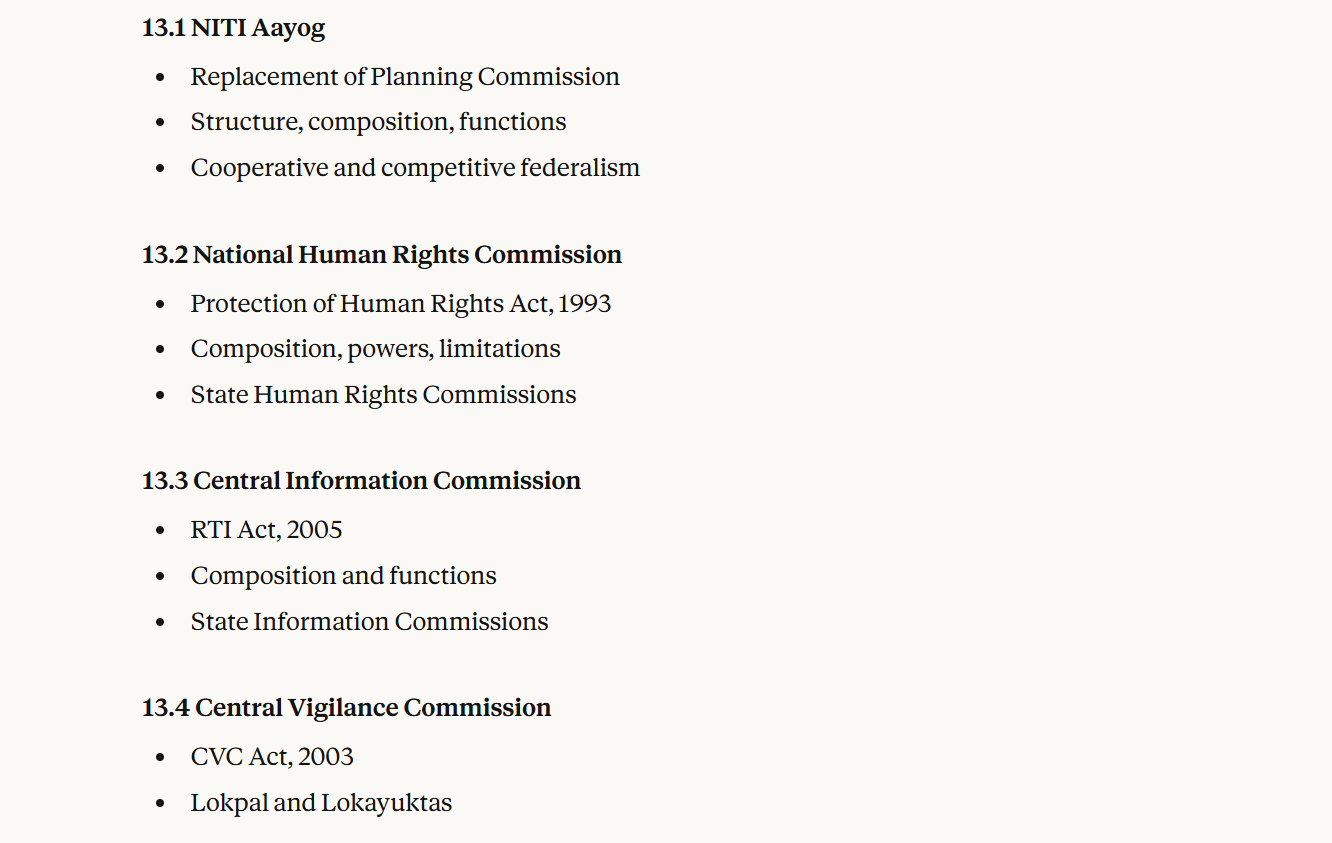This screenshot has height=843, width=1332.
Task: Click the '13.1 NITI Aayog' heading
Action: click(233, 28)
